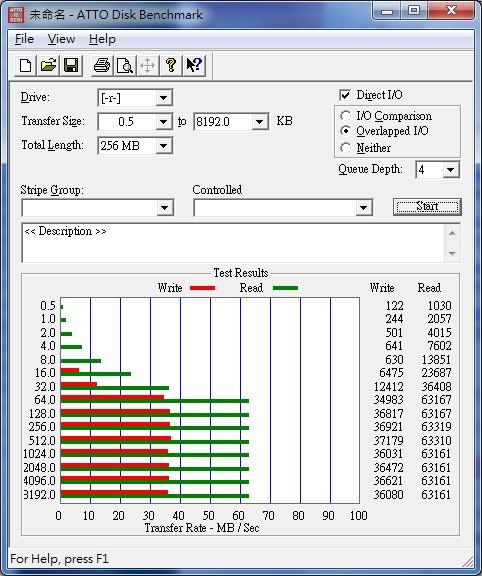
Task: Click the status bar help message
Action: coord(60,559)
